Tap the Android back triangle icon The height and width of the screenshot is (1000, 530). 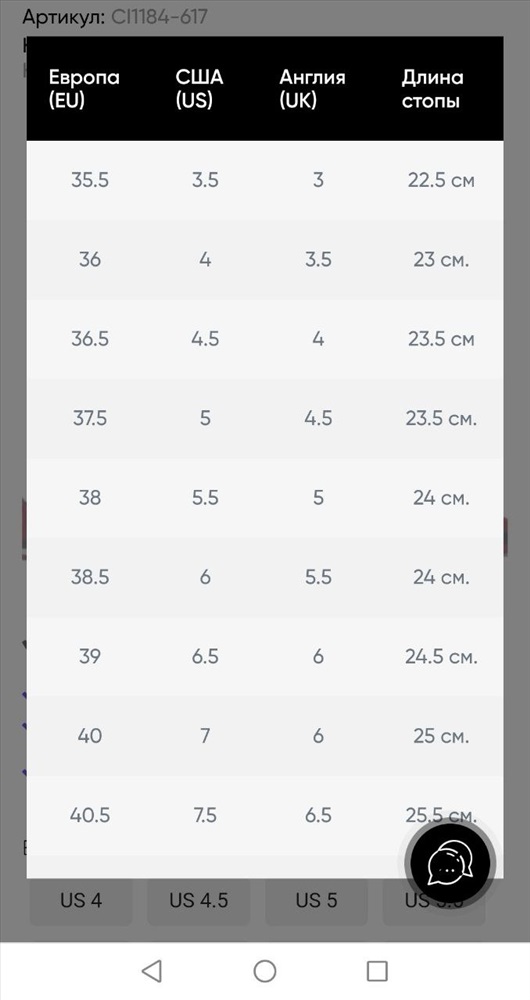tap(152, 971)
